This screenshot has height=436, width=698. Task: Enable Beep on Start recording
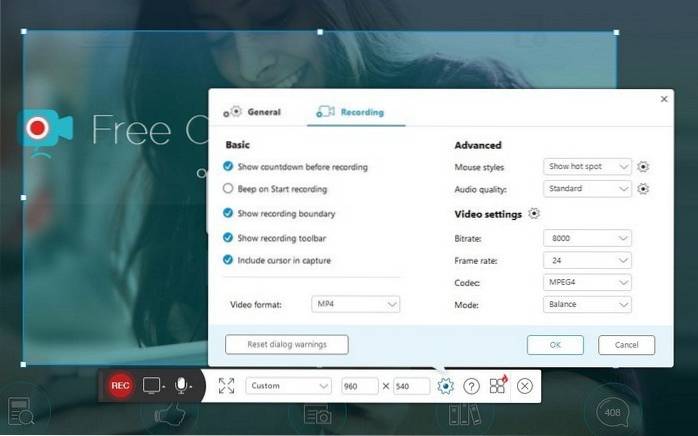(228, 188)
